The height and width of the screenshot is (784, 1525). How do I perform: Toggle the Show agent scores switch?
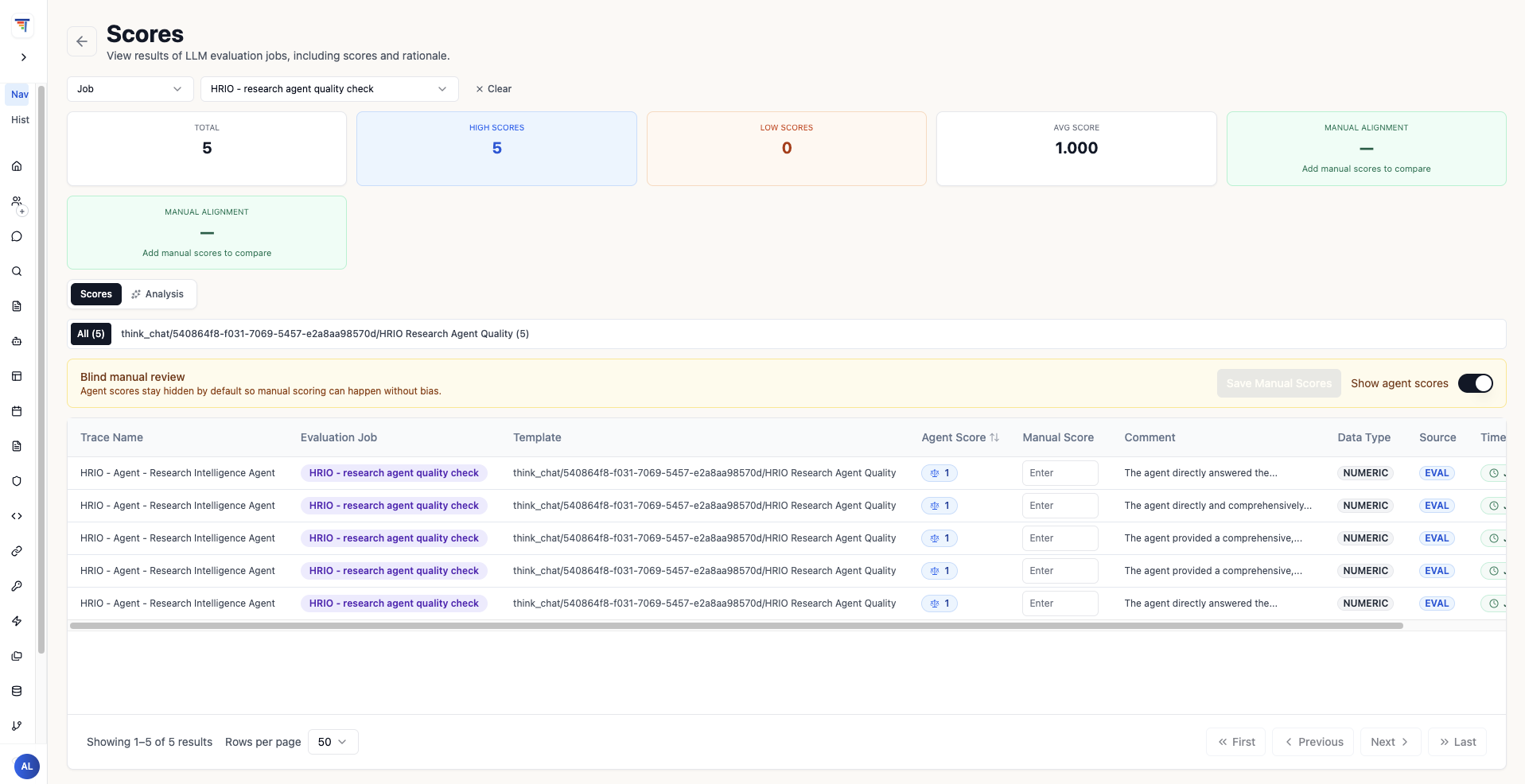tap(1476, 383)
